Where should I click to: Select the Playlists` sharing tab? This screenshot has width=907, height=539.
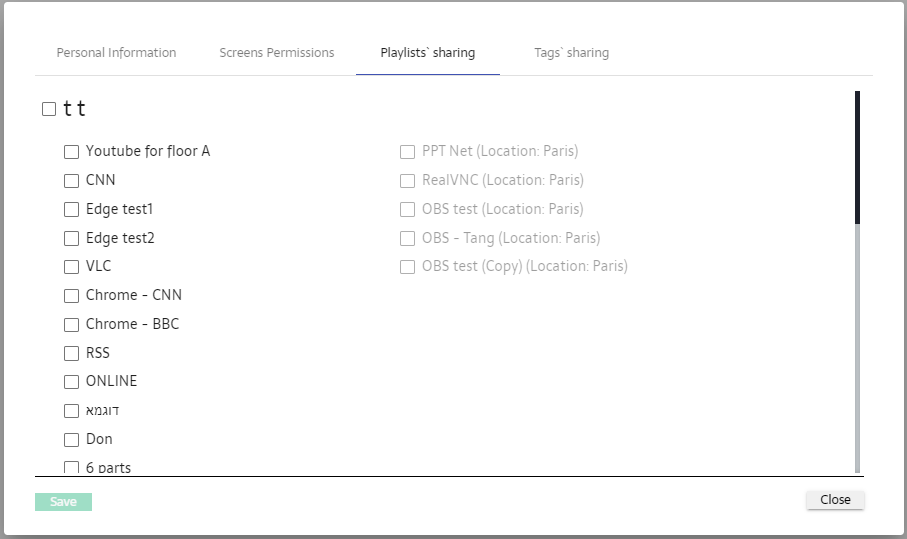427,53
